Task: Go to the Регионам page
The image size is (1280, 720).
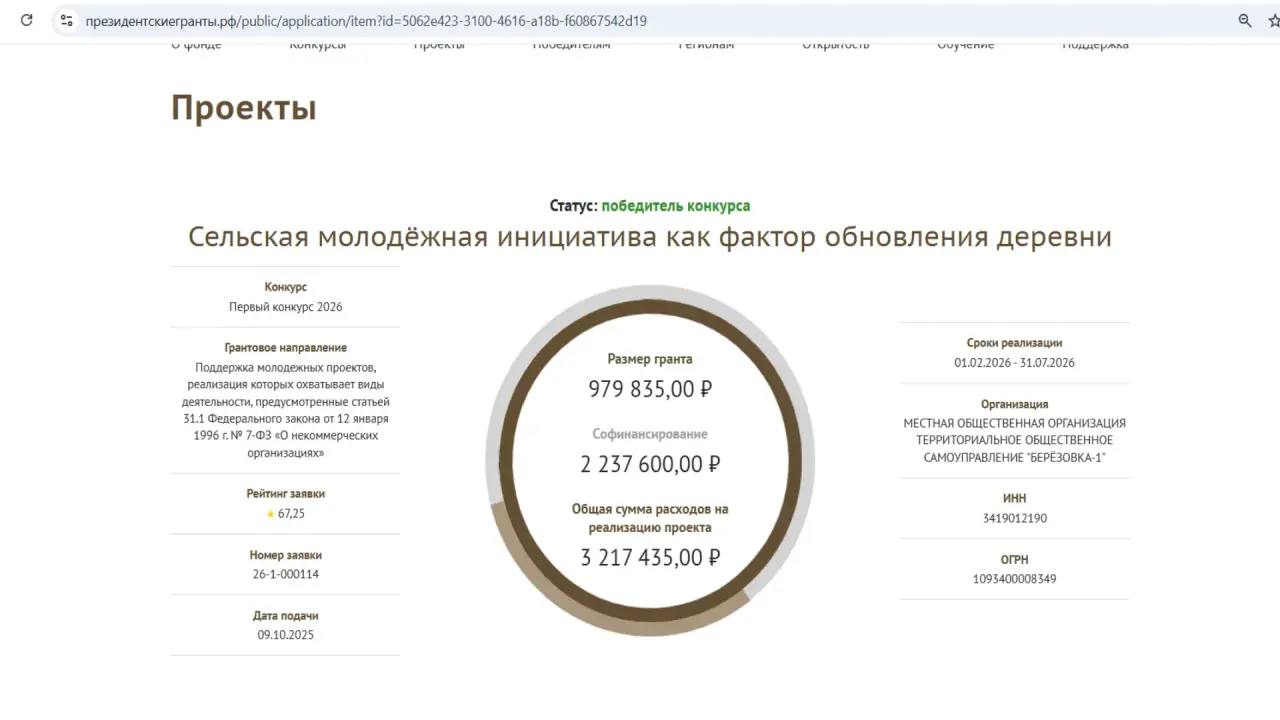Action: click(x=706, y=43)
